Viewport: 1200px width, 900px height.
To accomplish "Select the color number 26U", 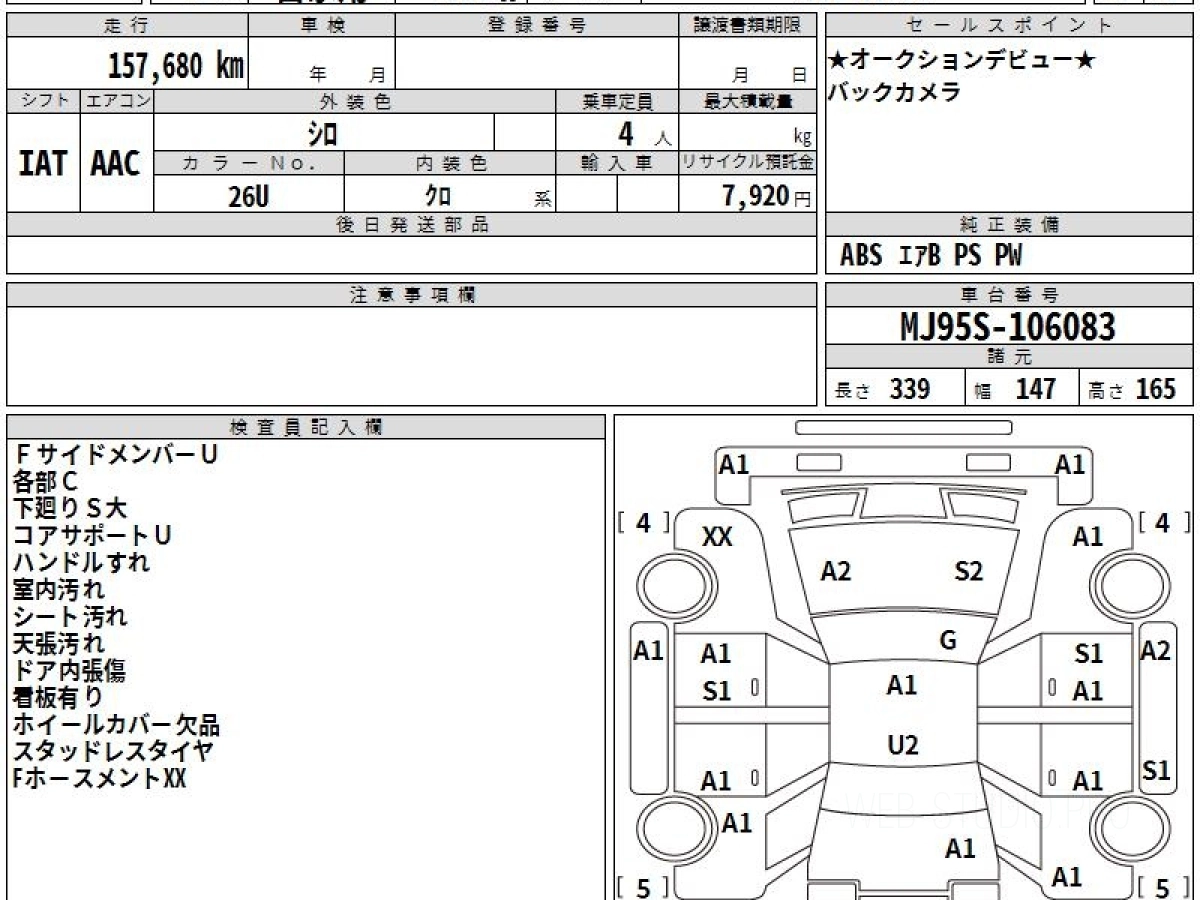I will pyautogui.click(x=248, y=196).
